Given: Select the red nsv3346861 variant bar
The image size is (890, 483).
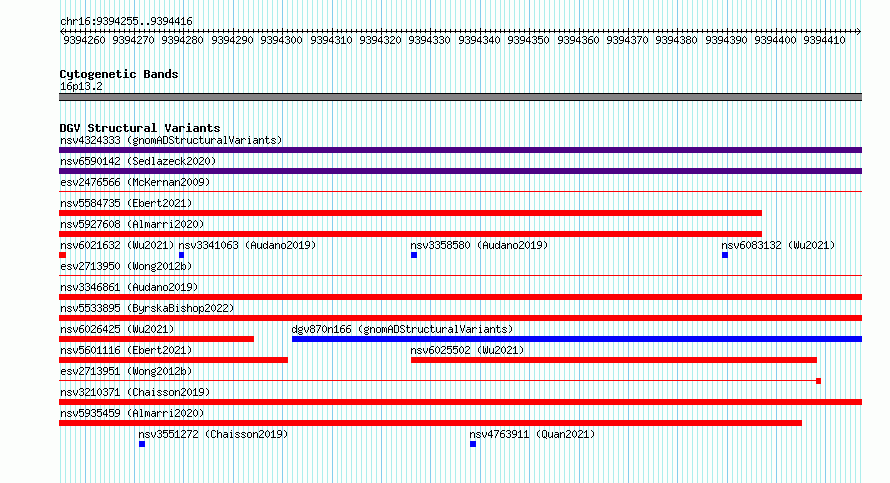Looking at the screenshot, I should [x=460, y=297].
